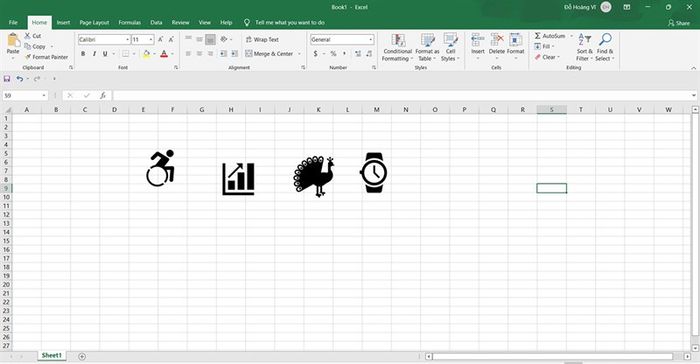Click the Delete cells icon
The height and width of the screenshot is (364, 700).
pyautogui.click(x=497, y=40)
